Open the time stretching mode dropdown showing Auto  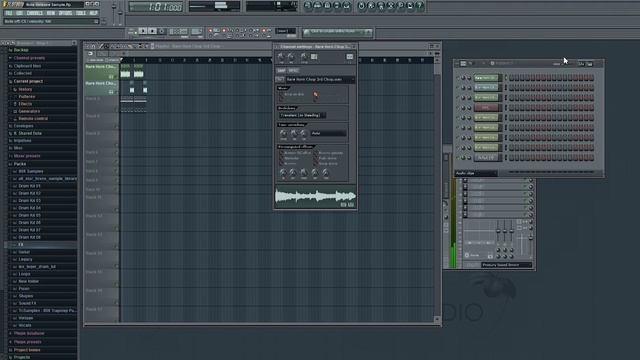[328, 133]
